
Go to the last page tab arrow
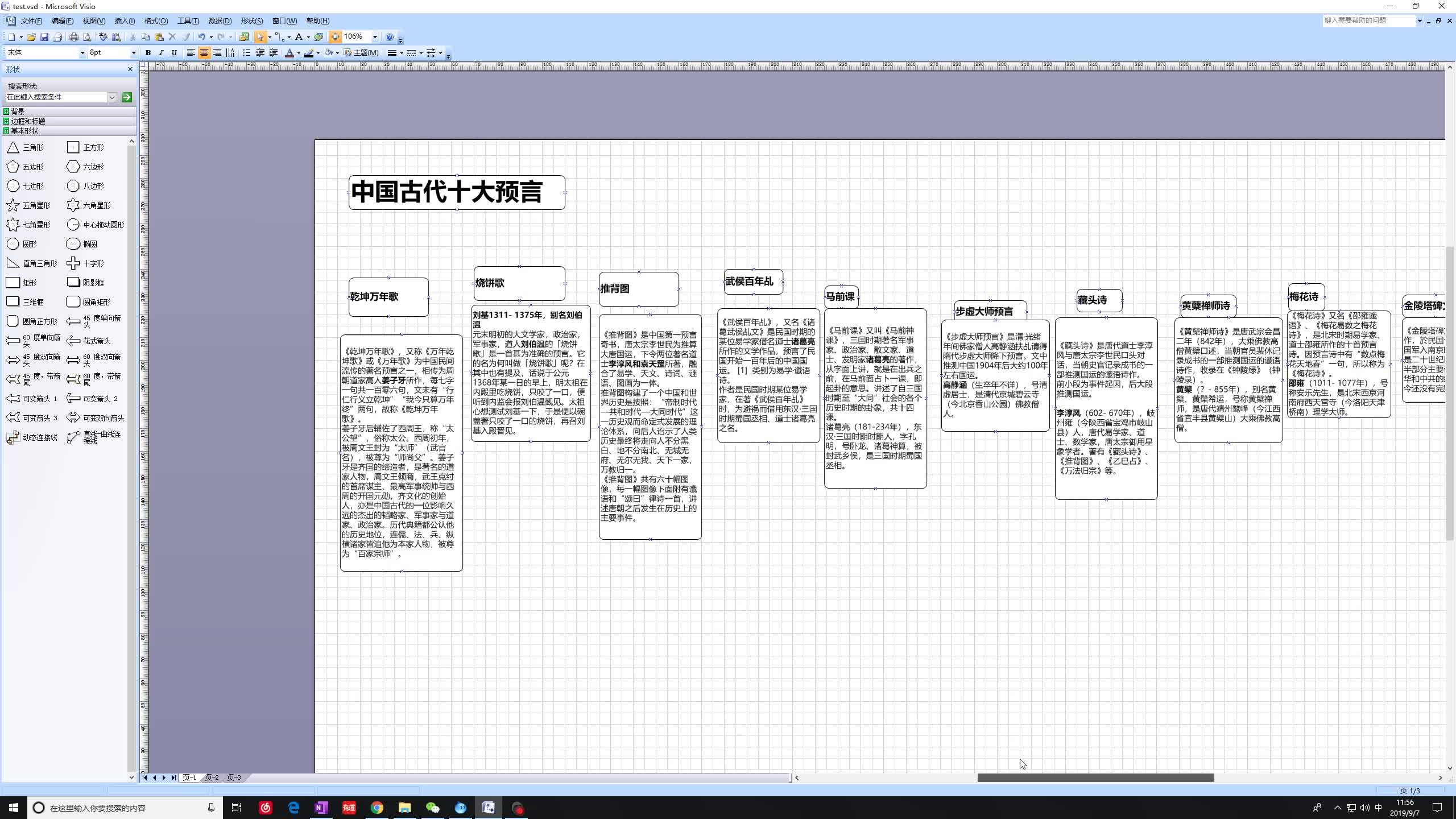coord(173,777)
